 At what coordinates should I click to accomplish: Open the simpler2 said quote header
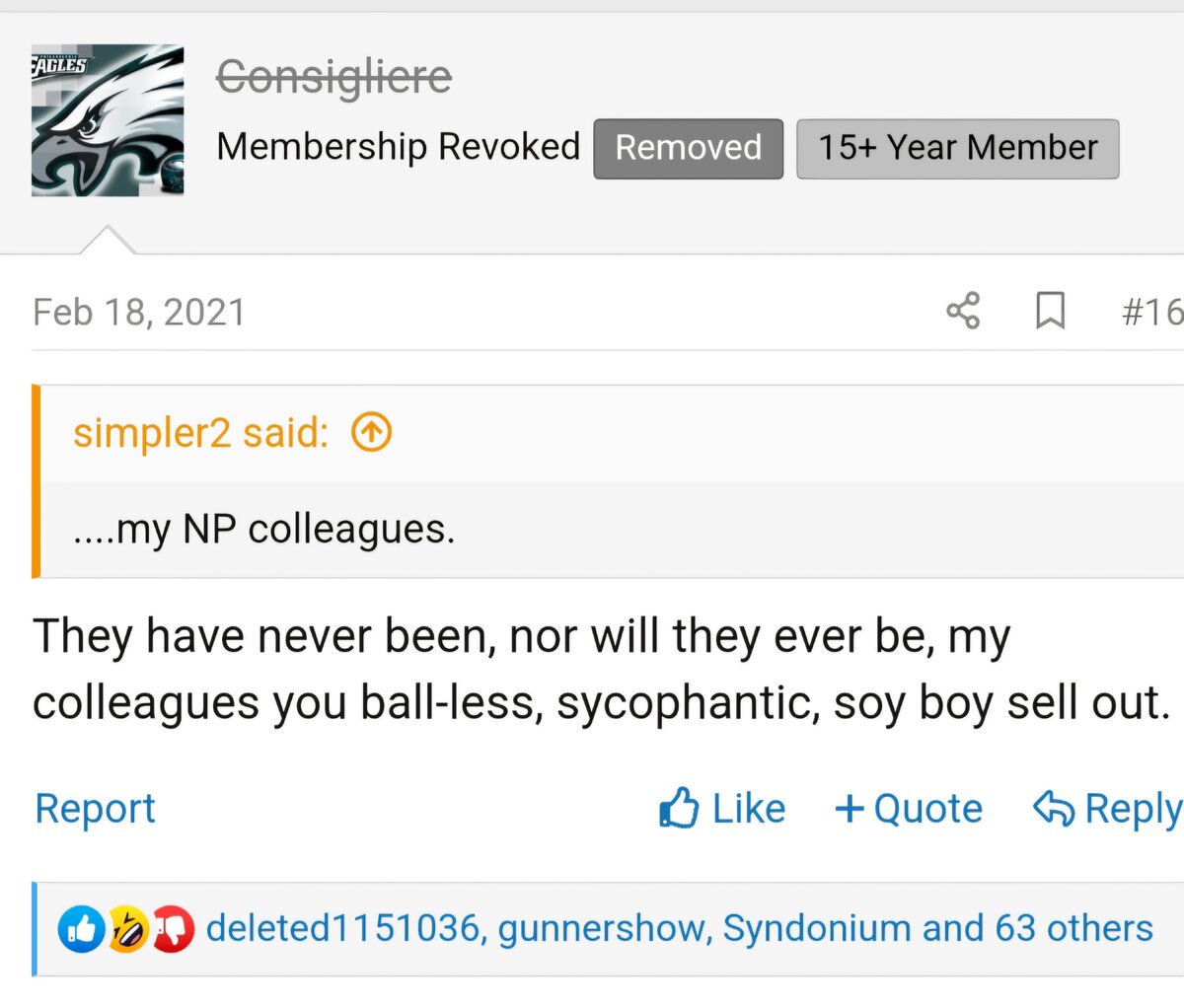point(200,433)
